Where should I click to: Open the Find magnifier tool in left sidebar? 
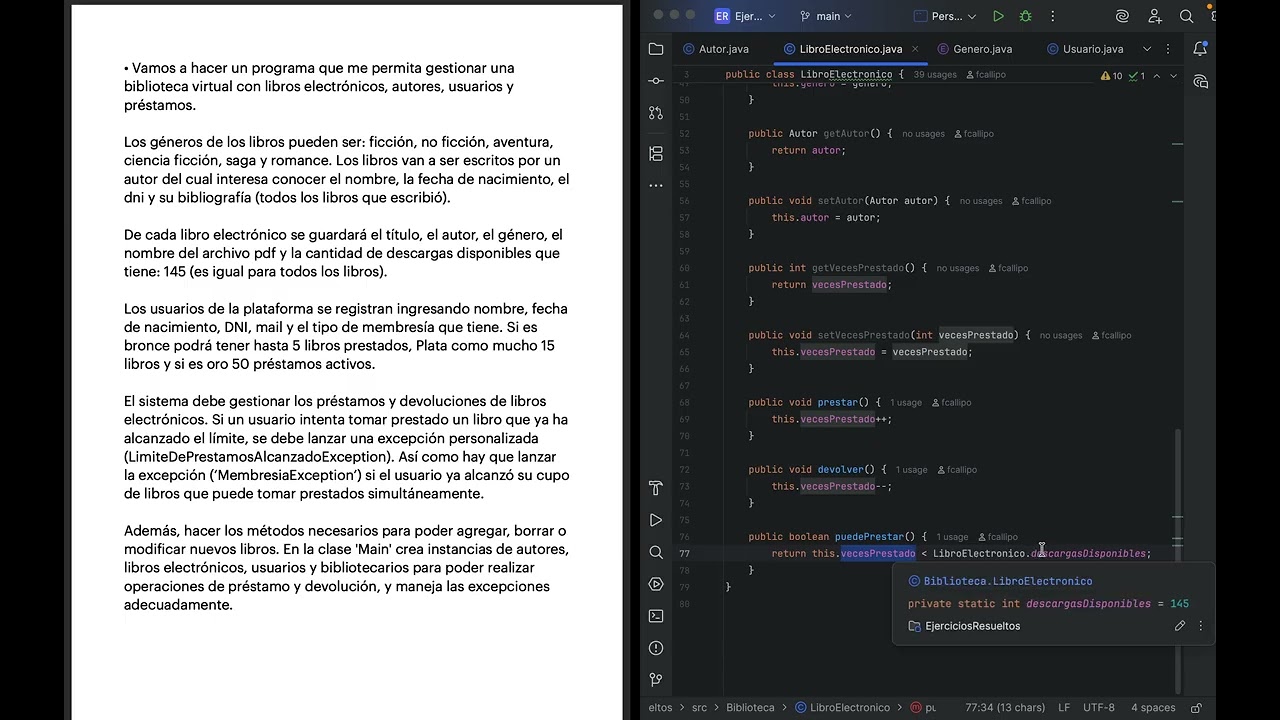656,552
